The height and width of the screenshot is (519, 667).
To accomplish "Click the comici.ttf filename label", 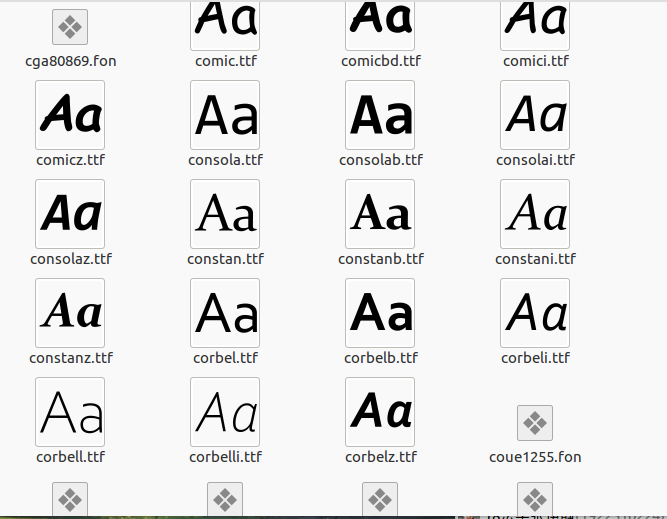I will coord(536,61).
